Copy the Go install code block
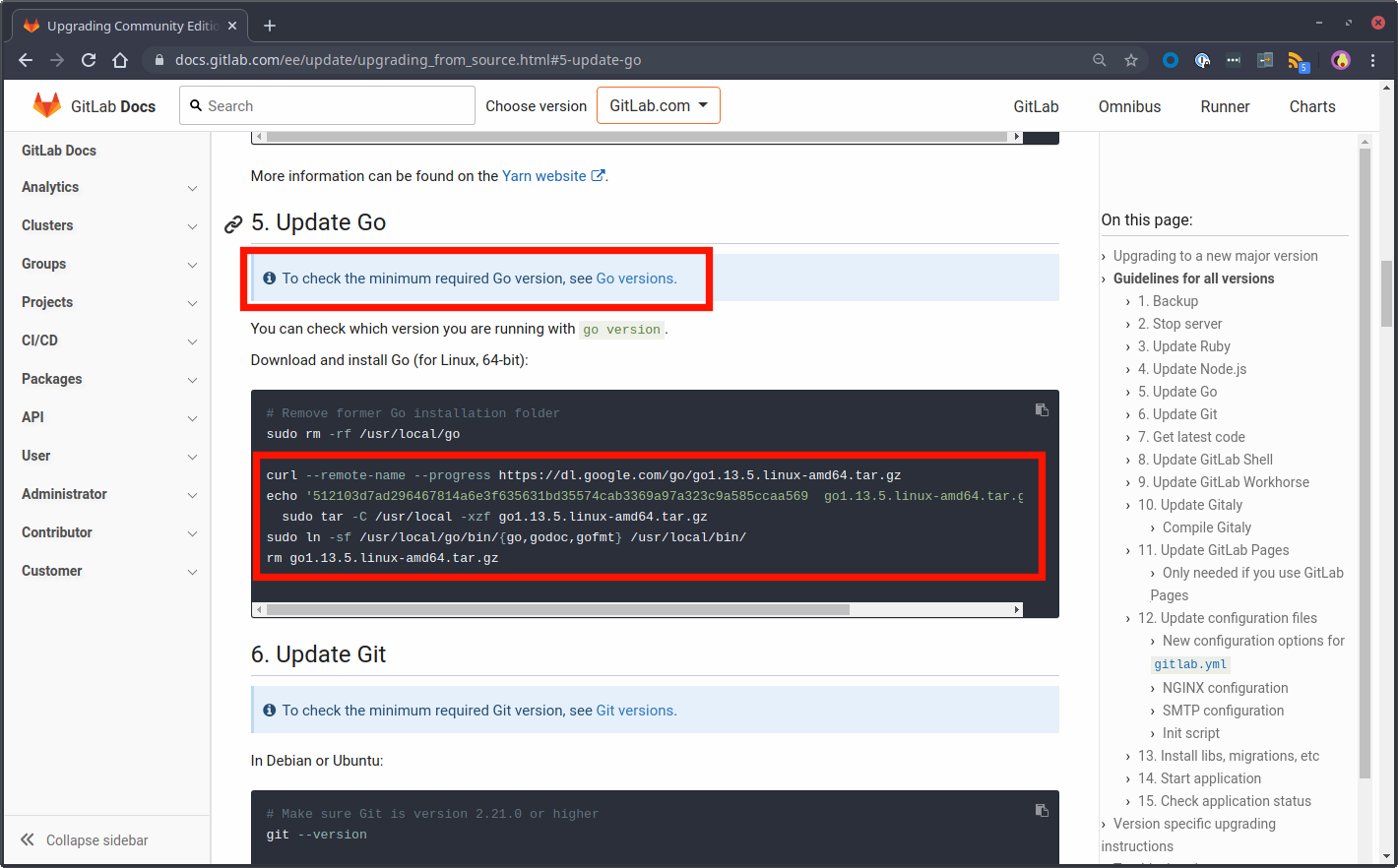The height and width of the screenshot is (868, 1398). (1042, 410)
